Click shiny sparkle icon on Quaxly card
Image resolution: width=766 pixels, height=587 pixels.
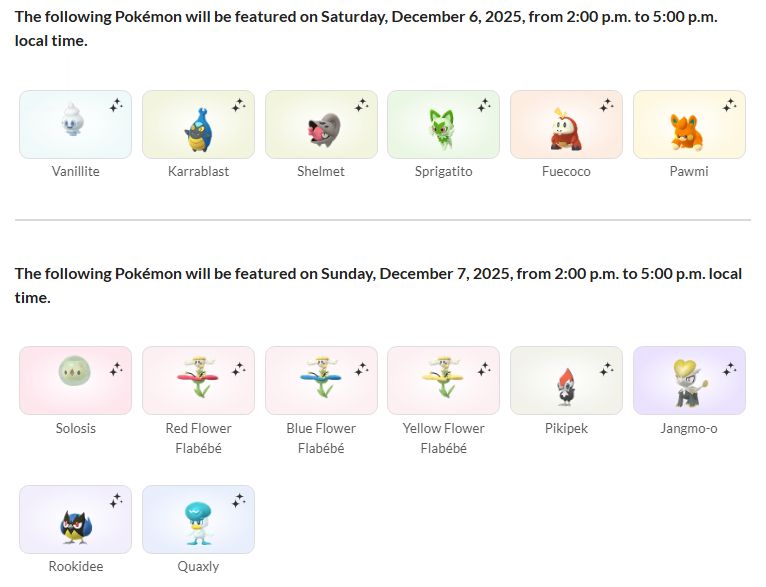[x=239, y=501]
